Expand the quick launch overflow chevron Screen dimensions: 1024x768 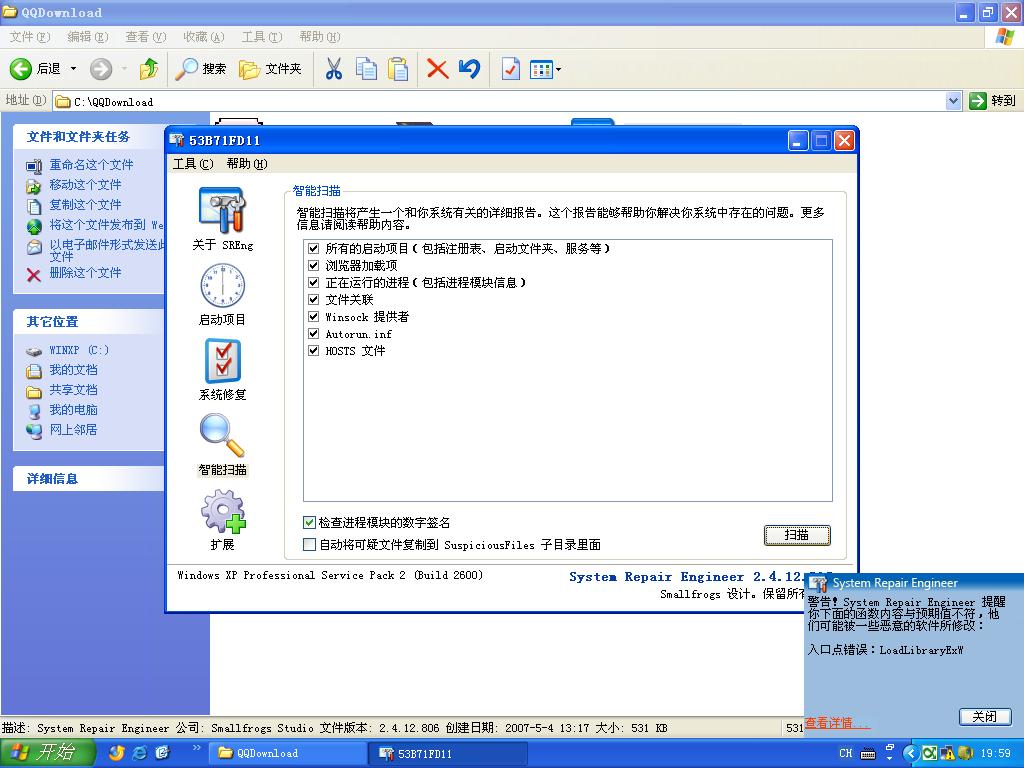click(196, 747)
